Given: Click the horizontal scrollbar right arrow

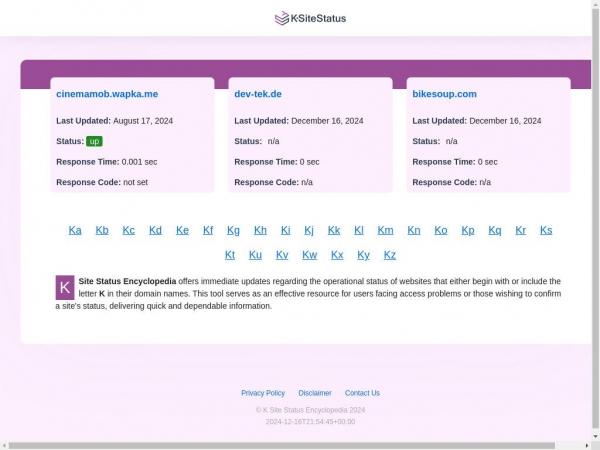Looking at the screenshot, I should pos(588,446).
